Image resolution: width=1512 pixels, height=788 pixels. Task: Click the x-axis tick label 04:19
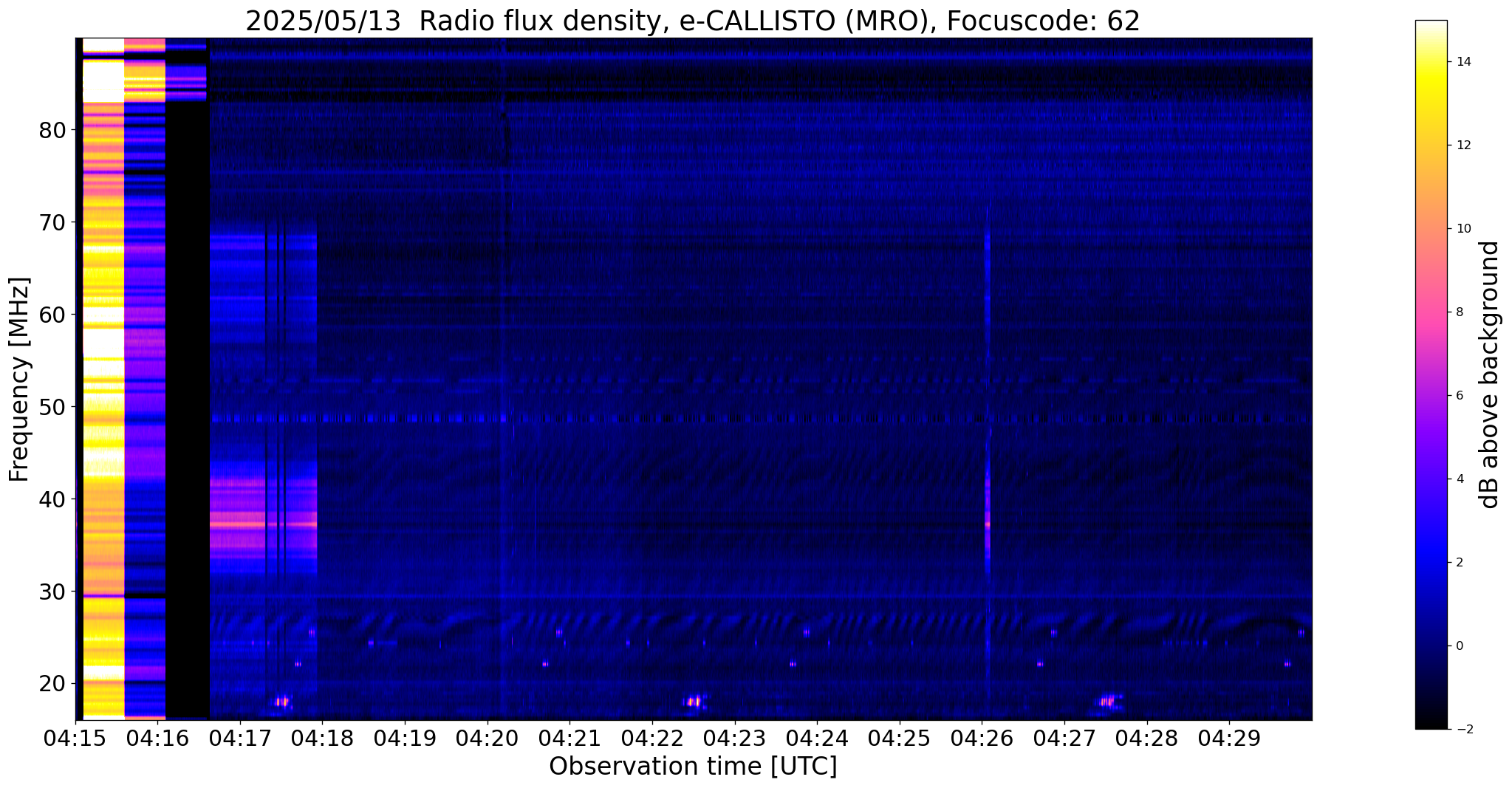[405, 737]
